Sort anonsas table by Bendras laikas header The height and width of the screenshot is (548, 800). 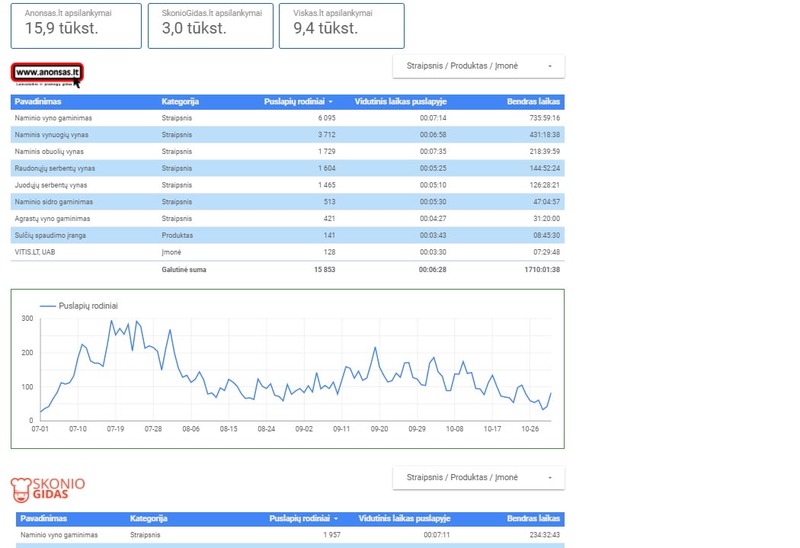pos(533,102)
